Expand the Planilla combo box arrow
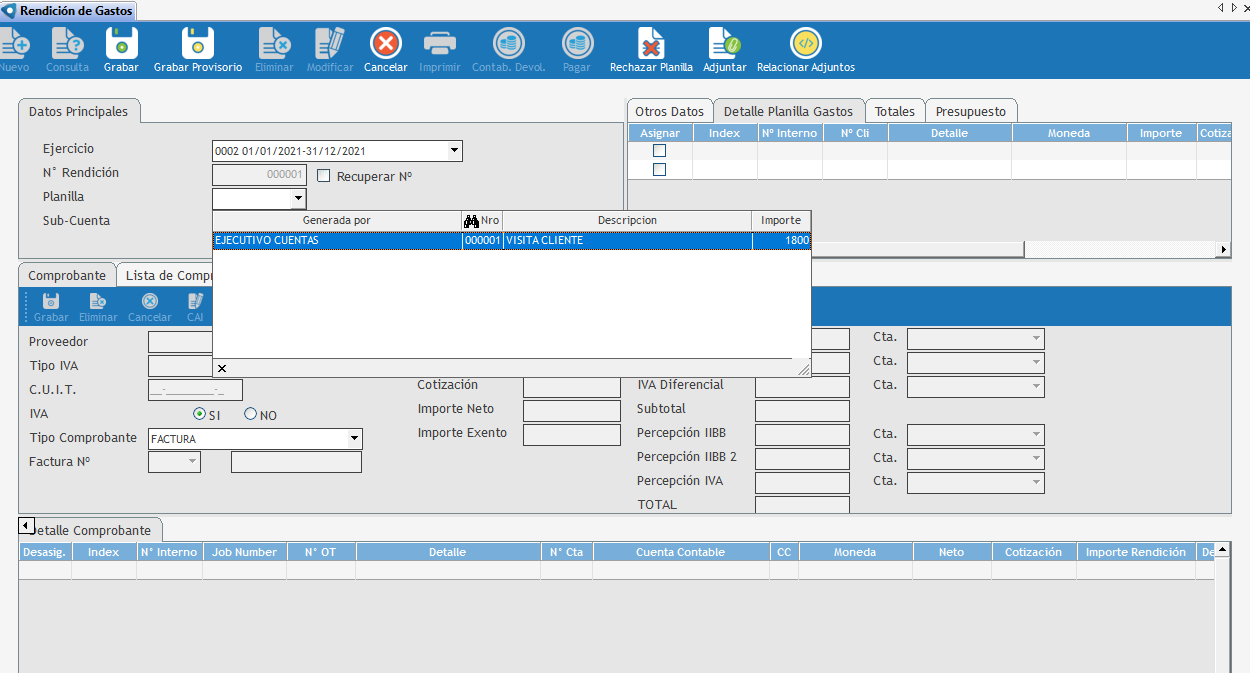This screenshot has height=673, width=1250. point(298,199)
